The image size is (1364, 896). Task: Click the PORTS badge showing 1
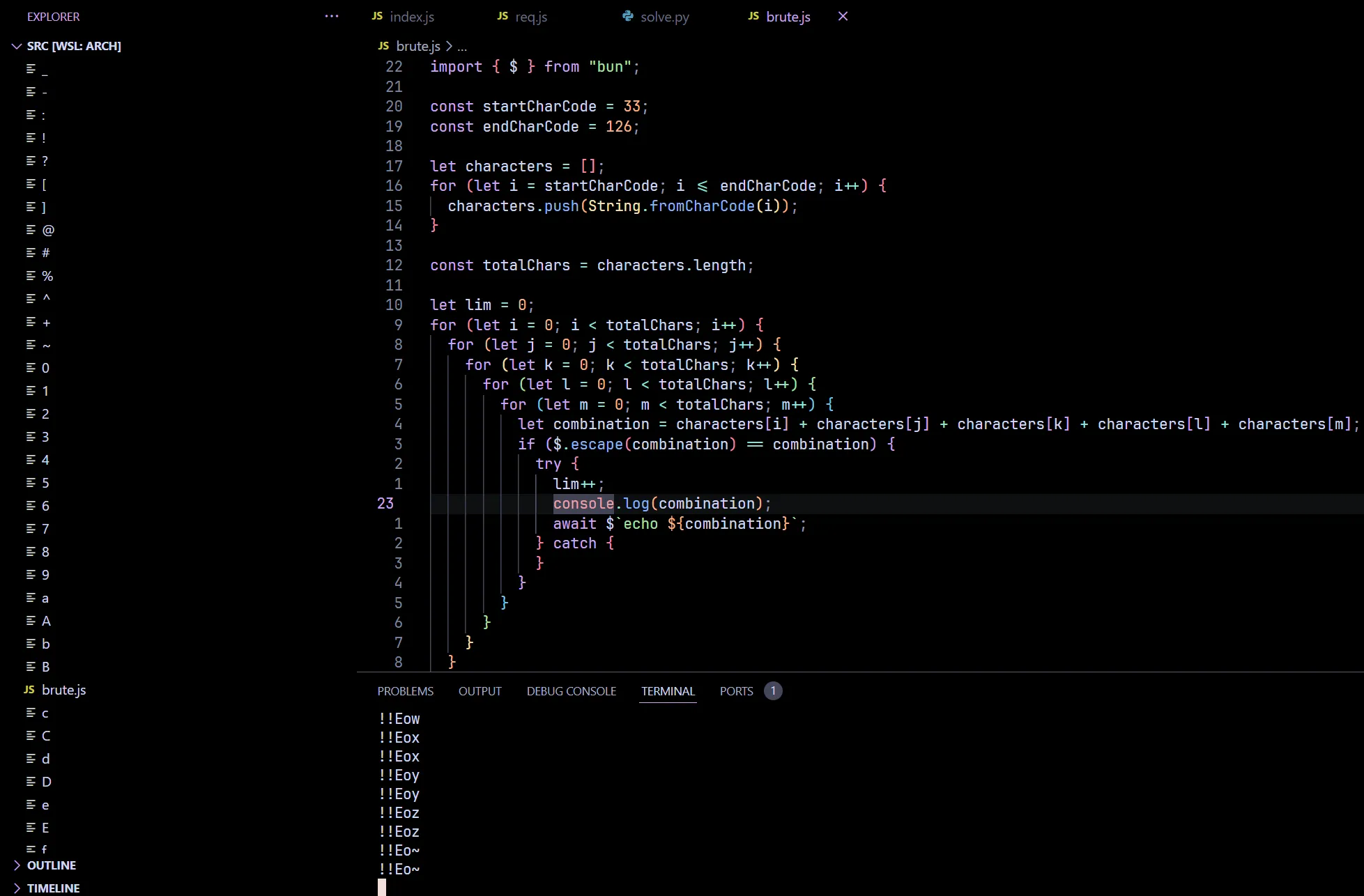click(x=773, y=690)
